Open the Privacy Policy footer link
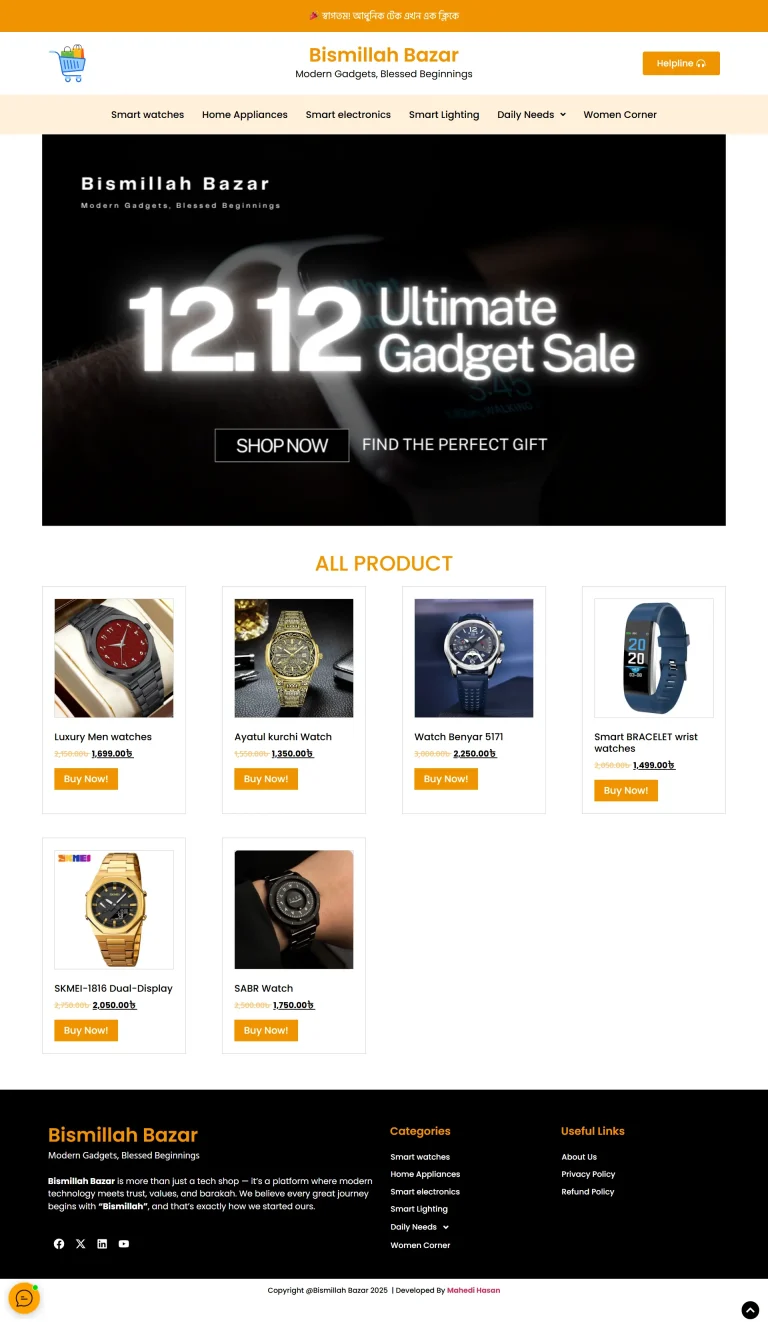Viewport: 768px width, 1322px height. click(588, 1174)
